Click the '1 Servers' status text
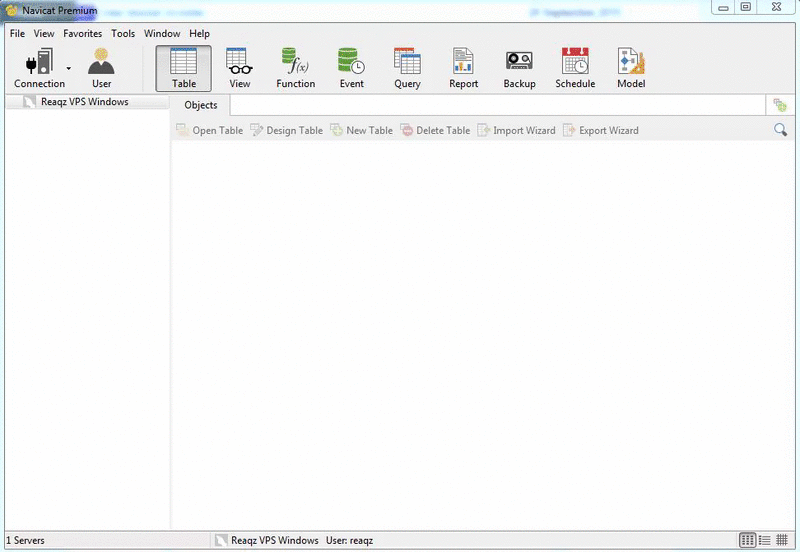This screenshot has width=800, height=552. pyautogui.click(x=25, y=540)
